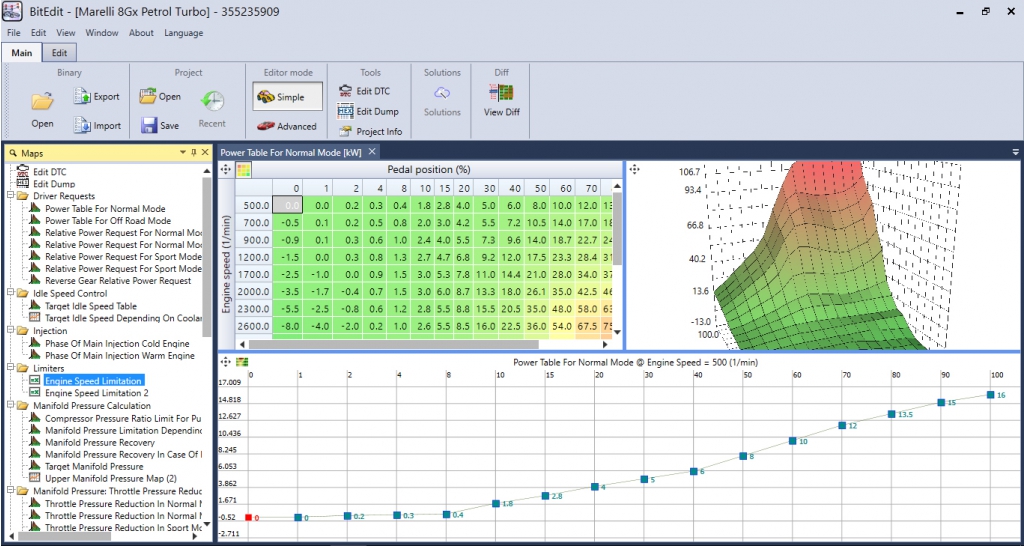1024x546 pixels.
Task: Collapse the Injection folder
Action: 10,330
